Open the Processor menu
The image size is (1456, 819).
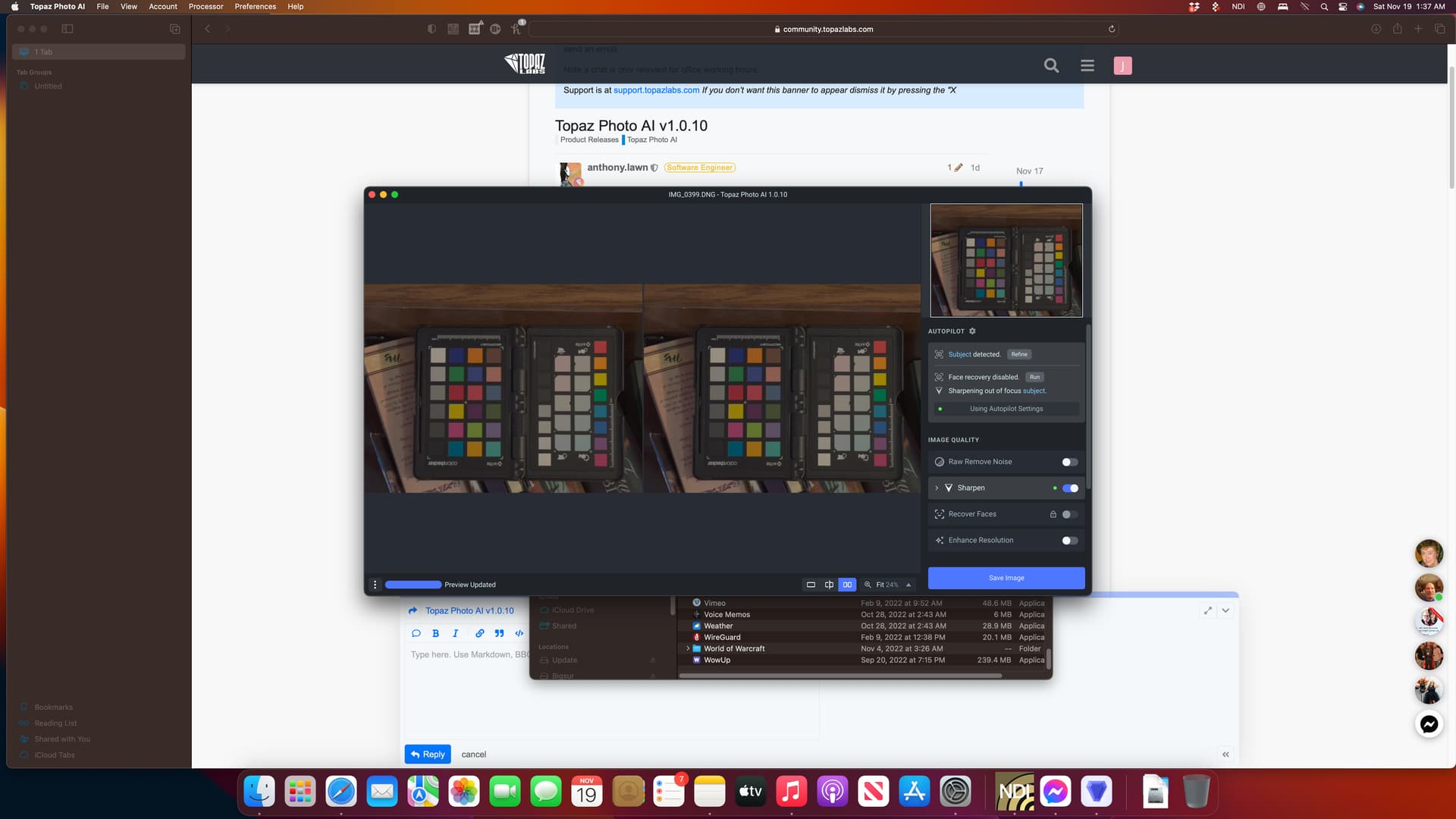point(206,6)
